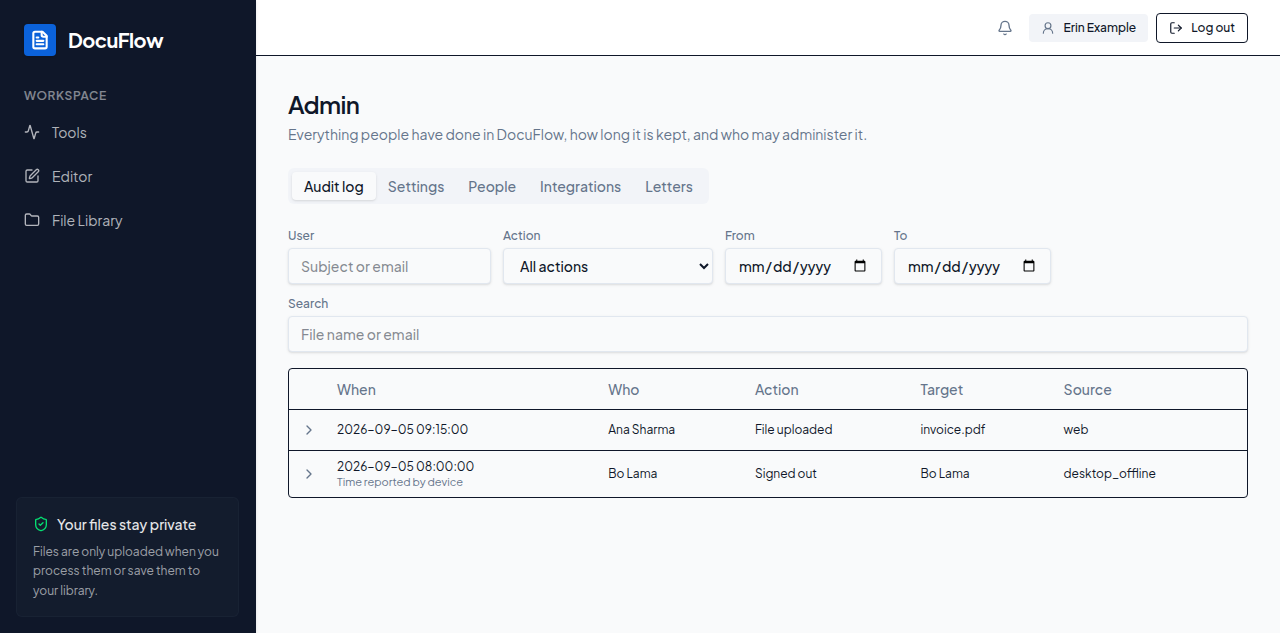1280x633 pixels.
Task: Click the Time reported by device note
Action: 400,483
